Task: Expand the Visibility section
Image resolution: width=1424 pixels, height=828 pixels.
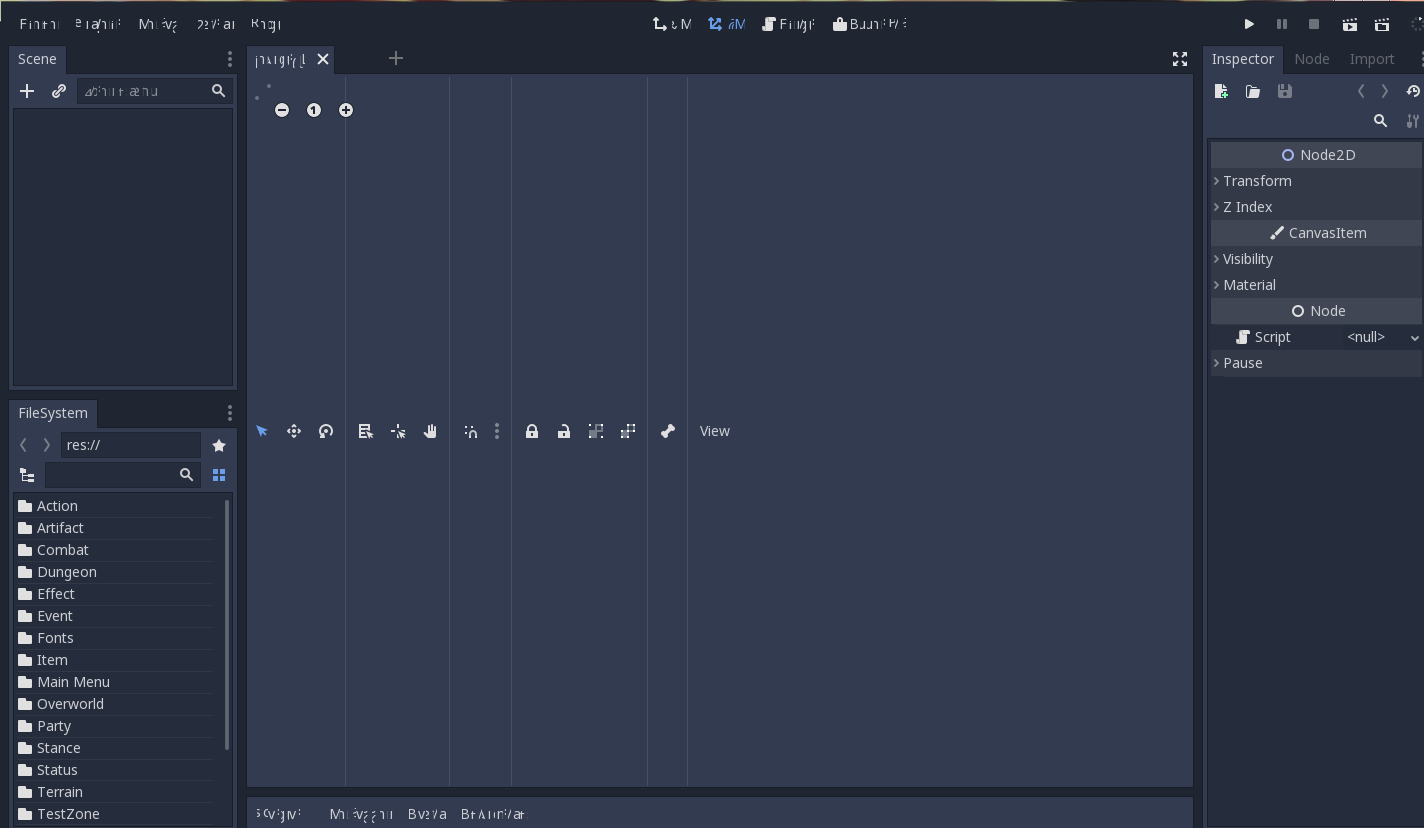Action: 1316,259
